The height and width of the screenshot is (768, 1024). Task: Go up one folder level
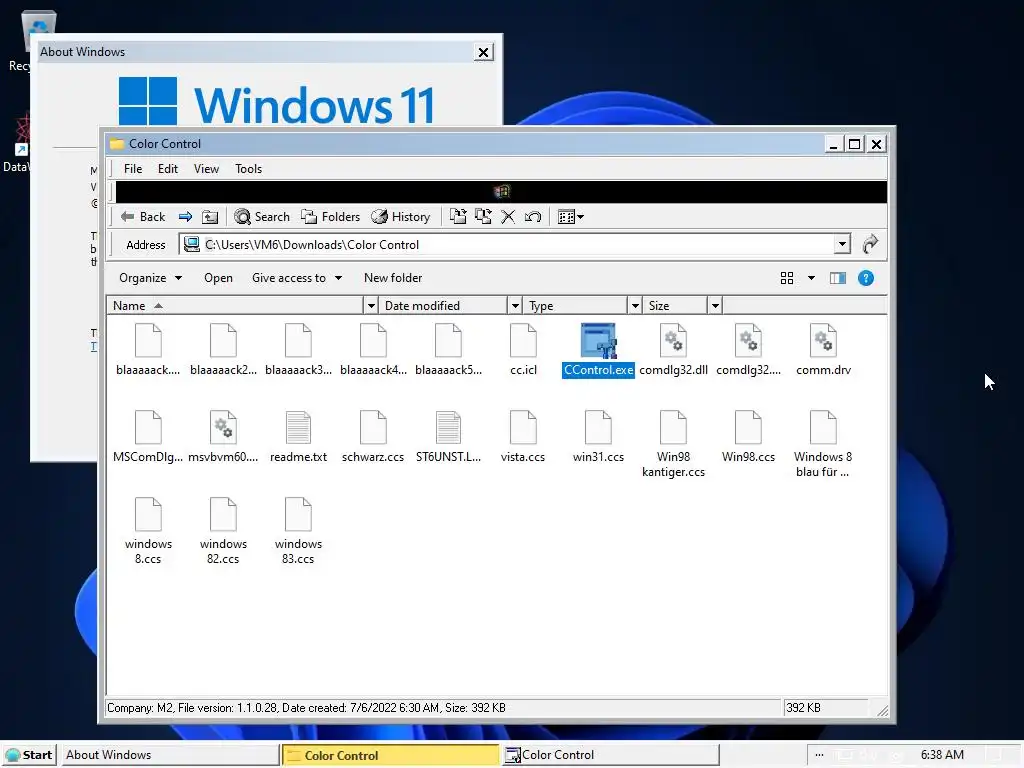210,217
